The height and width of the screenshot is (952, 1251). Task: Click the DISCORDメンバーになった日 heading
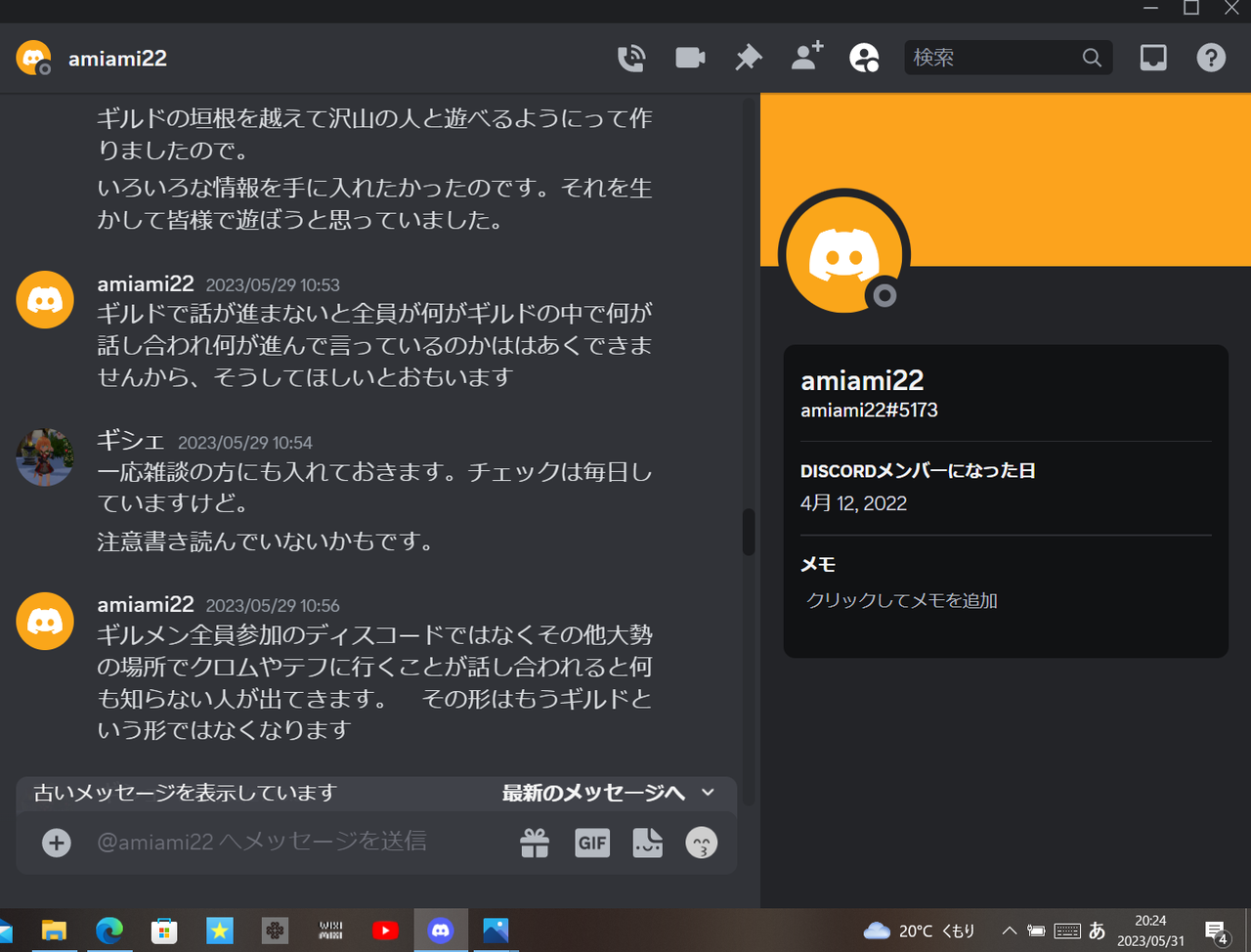click(x=918, y=471)
